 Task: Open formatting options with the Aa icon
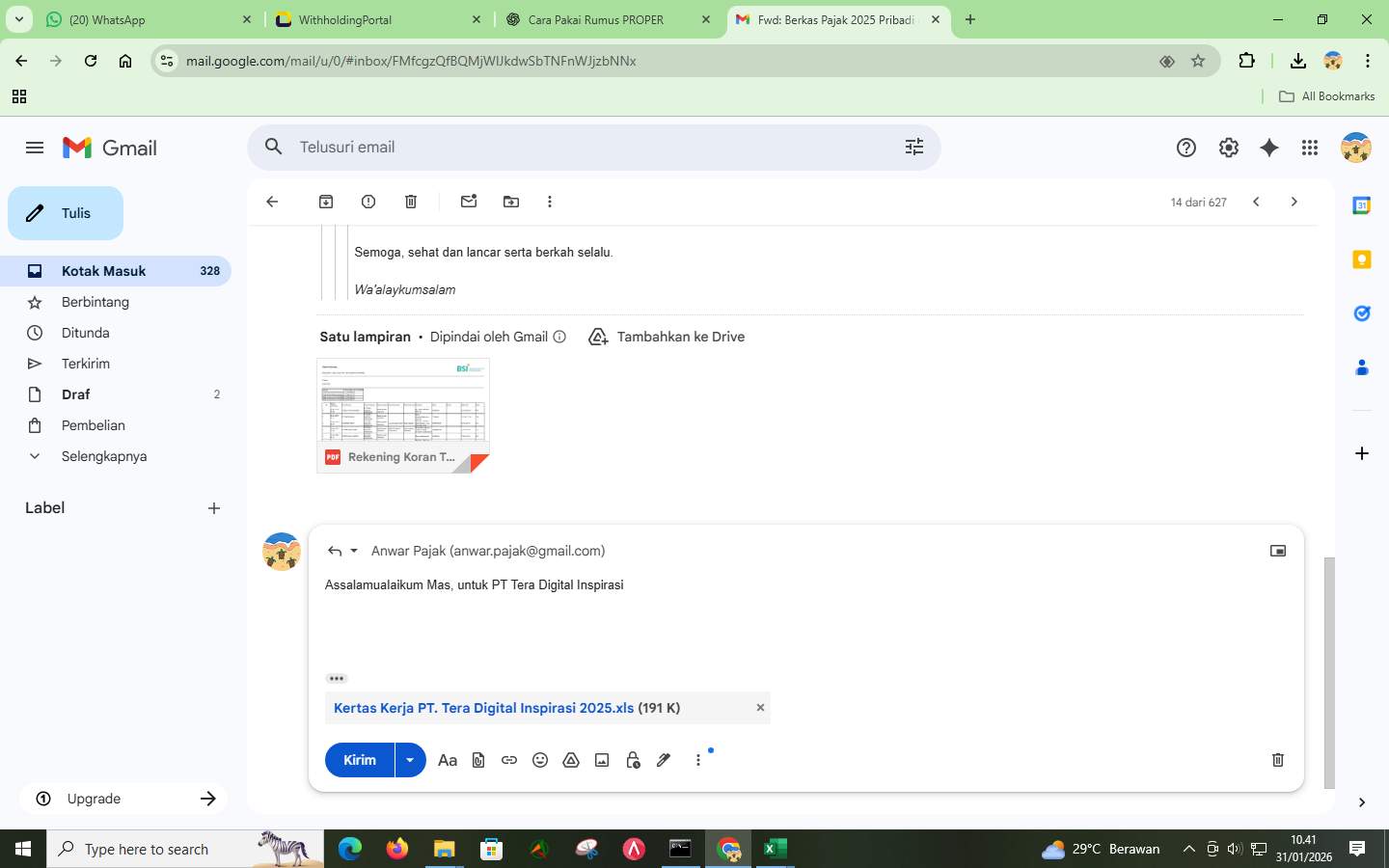447,760
